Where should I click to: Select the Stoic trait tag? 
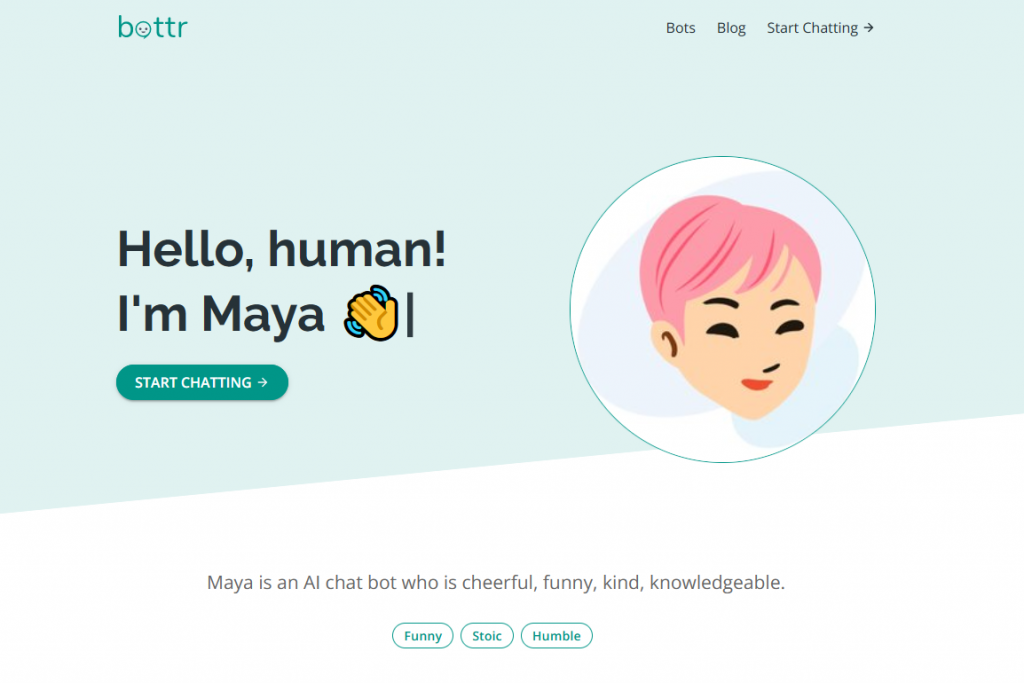(x=487, y=636)
